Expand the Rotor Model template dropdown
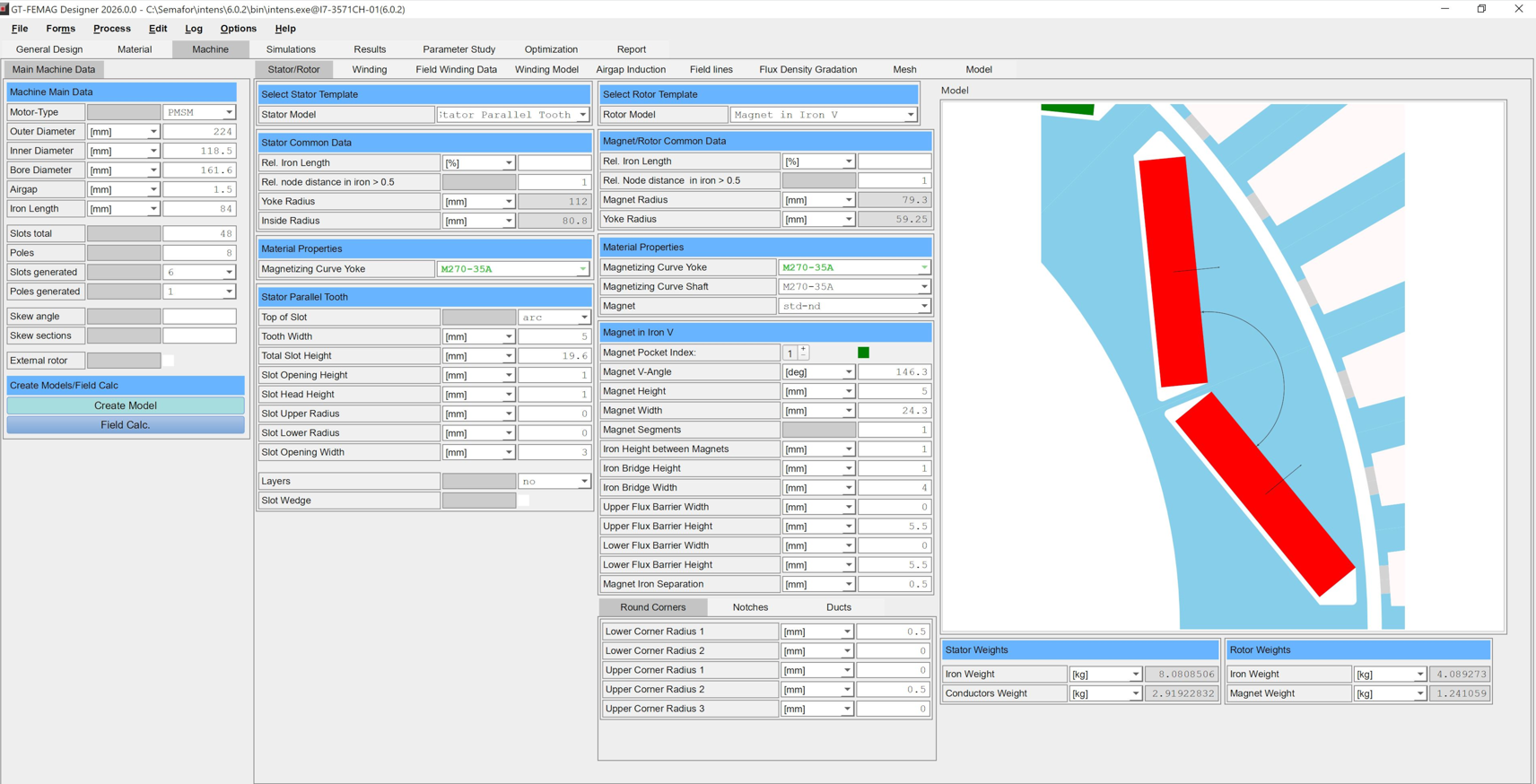The height and width of the screenshot is (784, 1536). click(910, 115)
